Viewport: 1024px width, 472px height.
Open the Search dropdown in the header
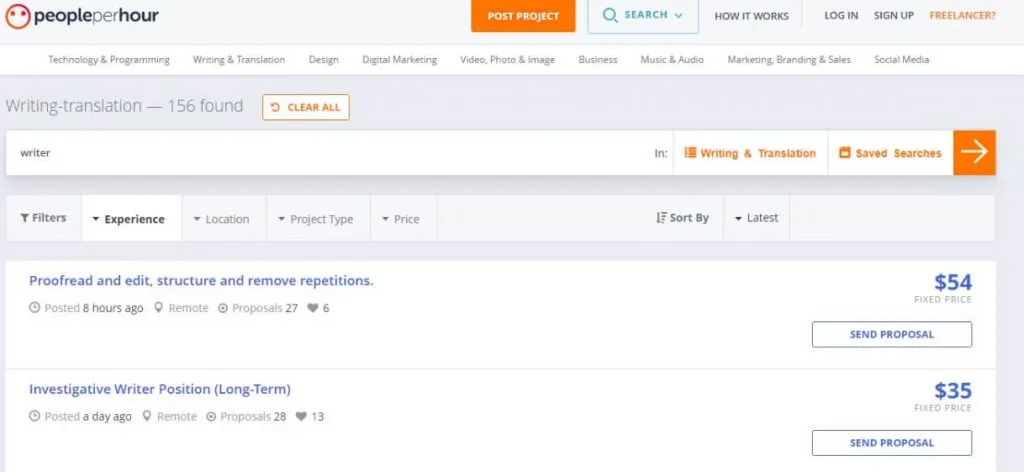643,16
